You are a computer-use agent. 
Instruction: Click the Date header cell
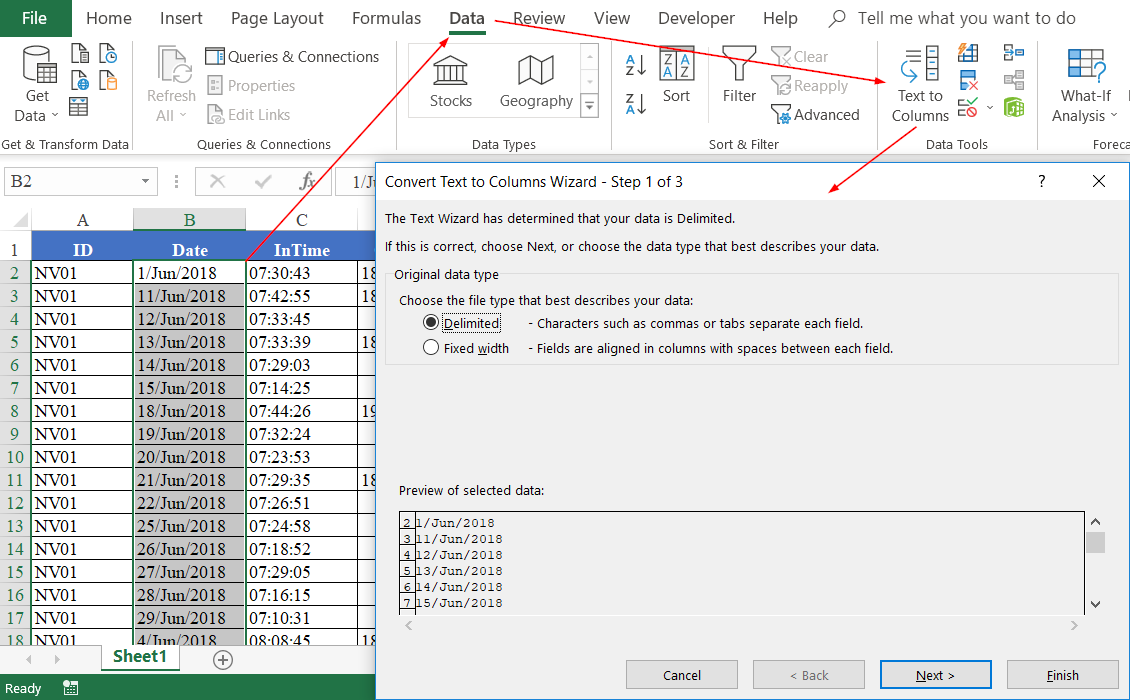tap(190, 250)
